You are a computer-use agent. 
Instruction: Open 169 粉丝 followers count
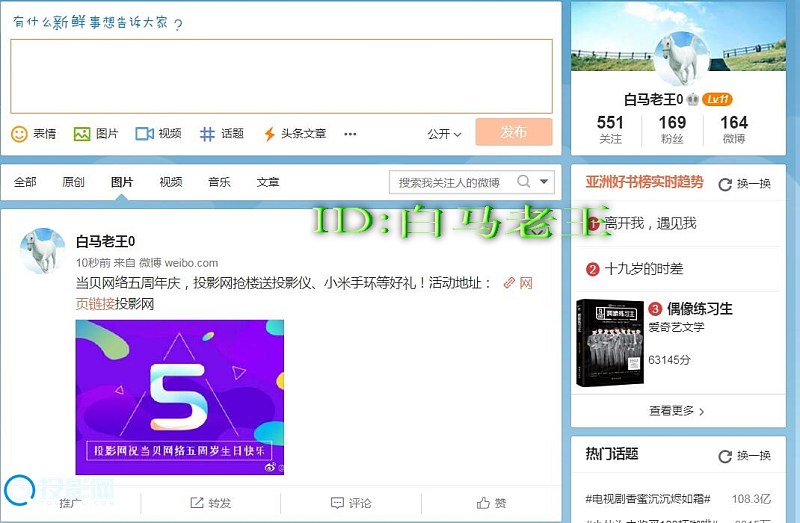(672, 129)
